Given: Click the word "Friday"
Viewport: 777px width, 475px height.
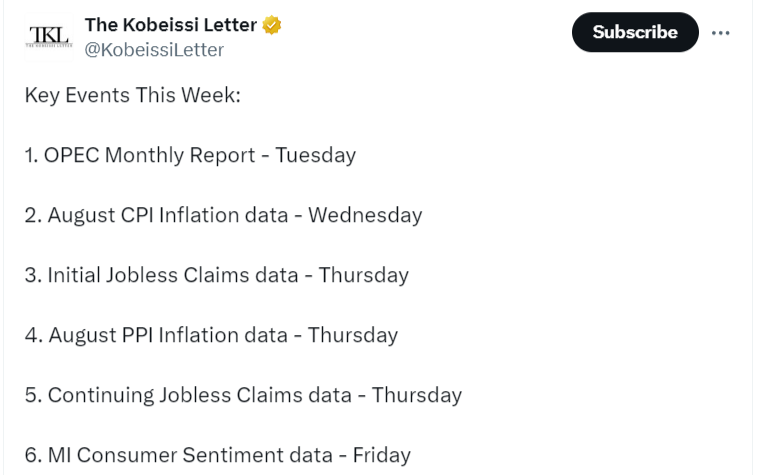Looking at the screenshot, I should (x=381, y=455).
